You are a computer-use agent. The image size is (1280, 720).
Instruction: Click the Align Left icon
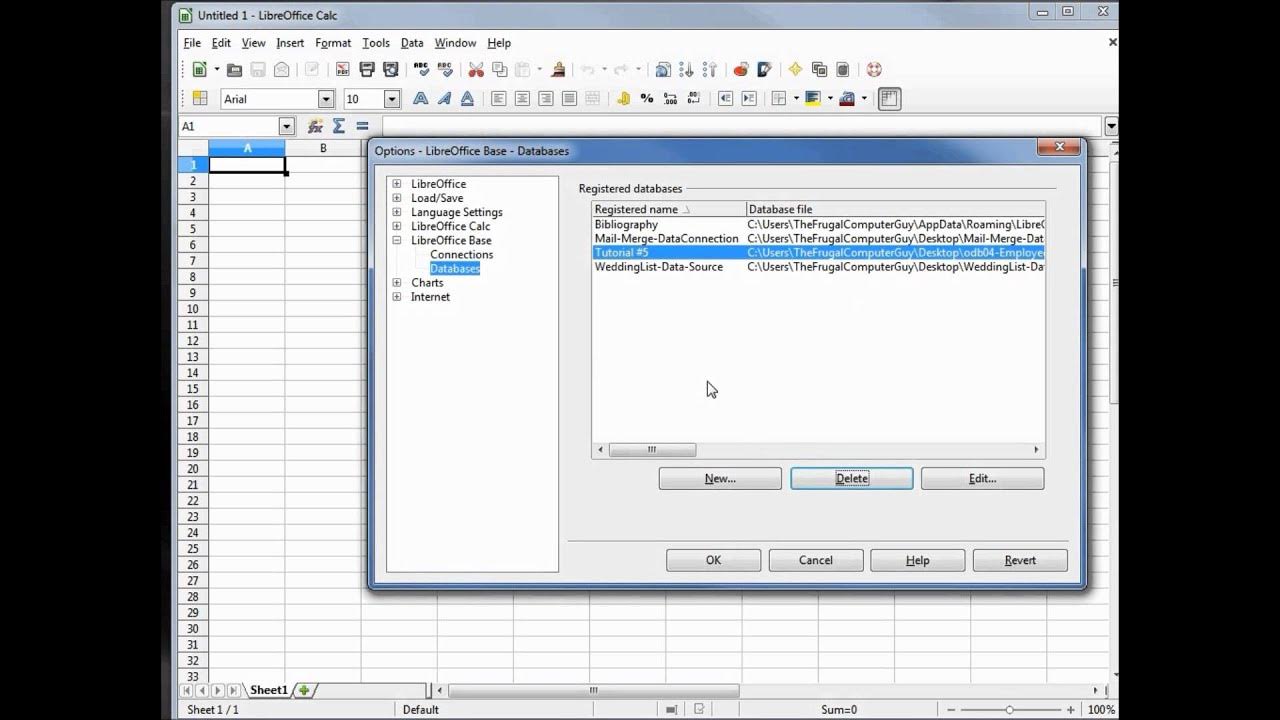click(498, 99)
